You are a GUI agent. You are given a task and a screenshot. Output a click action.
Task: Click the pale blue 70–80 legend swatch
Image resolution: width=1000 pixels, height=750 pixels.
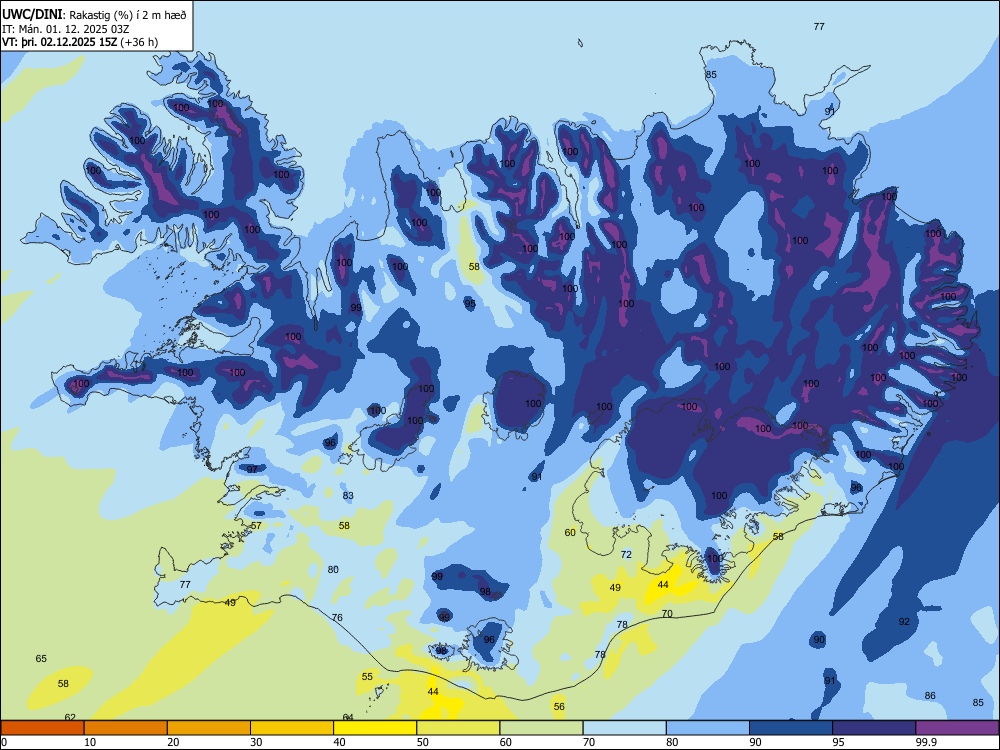(x=624, y=728)
